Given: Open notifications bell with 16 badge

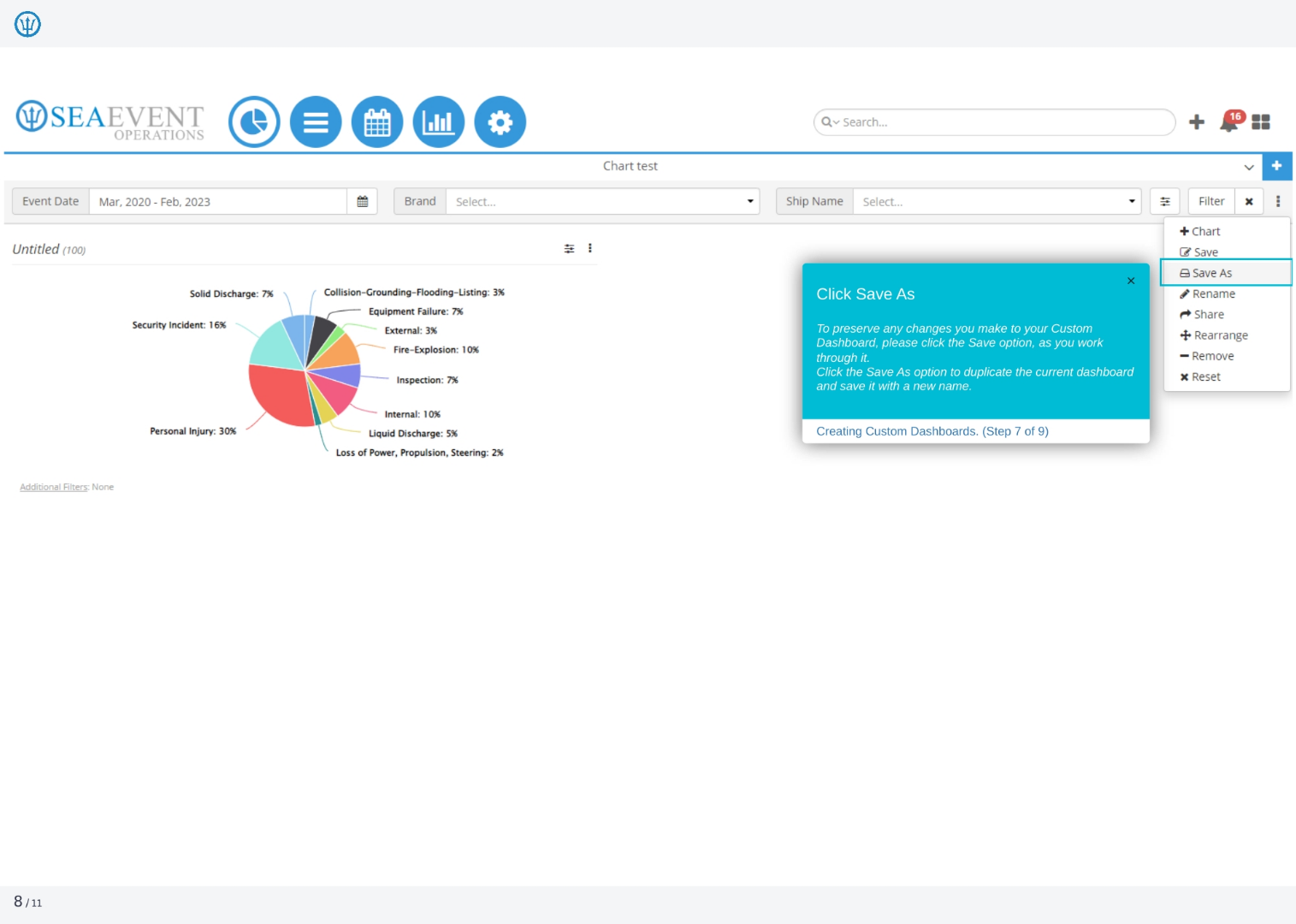Looking at the screenshot, I should 1230,121.
